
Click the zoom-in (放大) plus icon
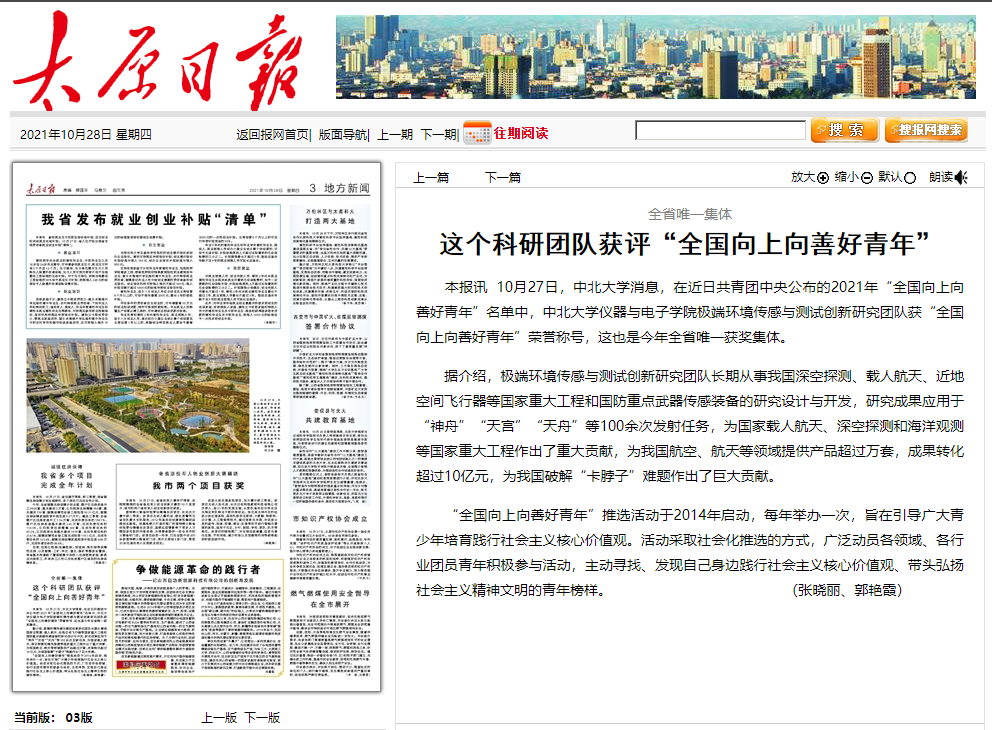pyautogui.click(x=823, y=178)
